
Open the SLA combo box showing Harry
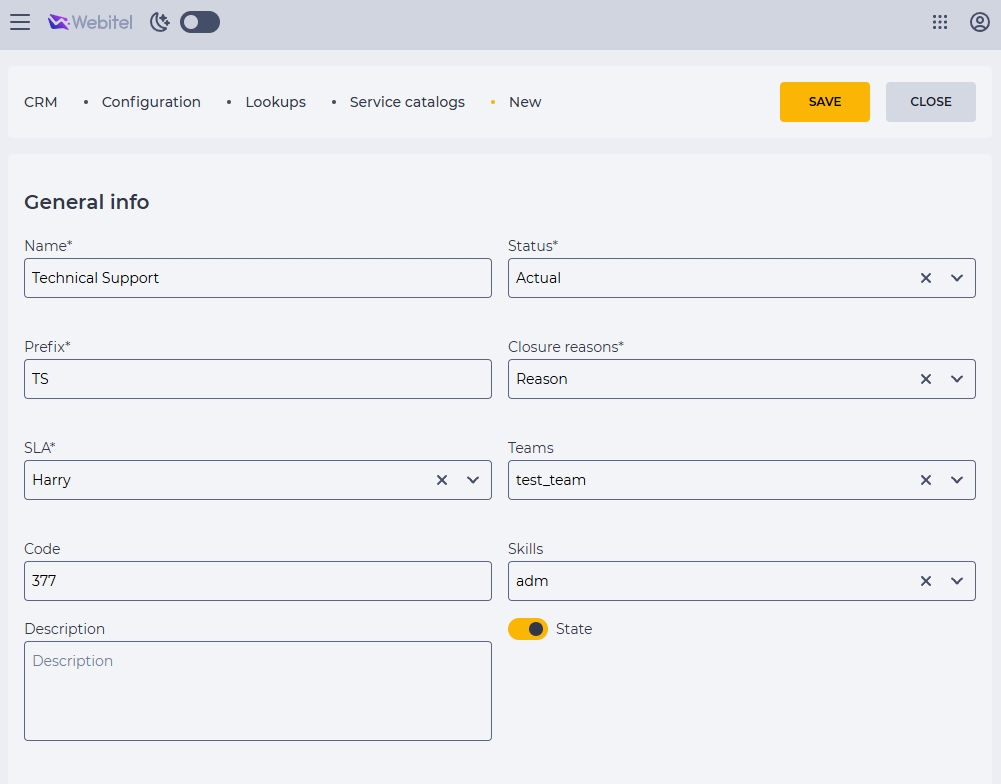click(x=258, y=479)
